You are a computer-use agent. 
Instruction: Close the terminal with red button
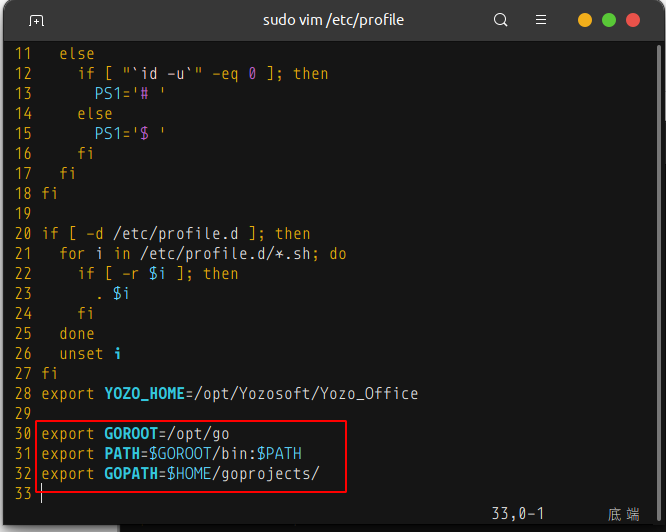point(633,20)
